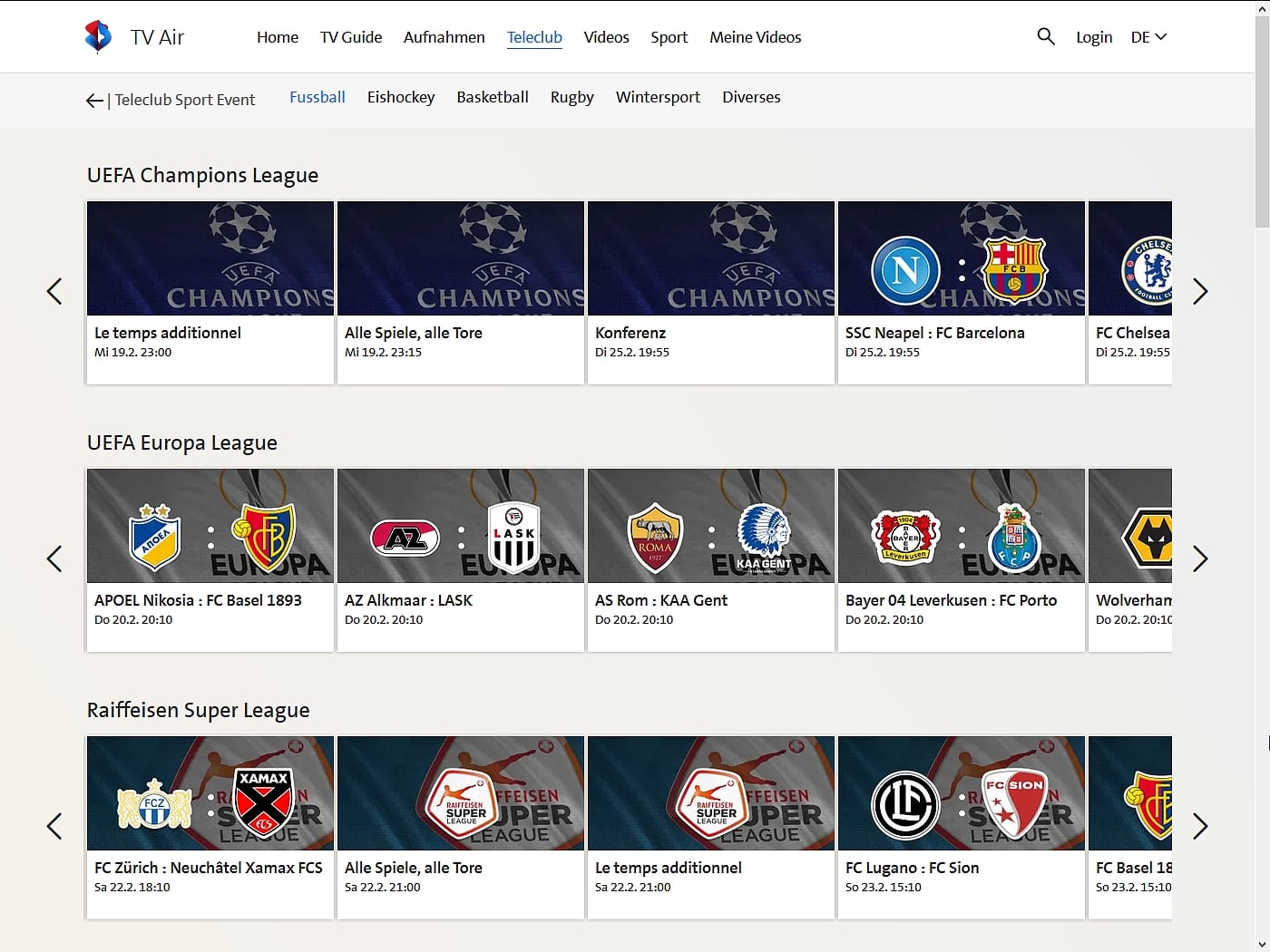Click the SSC Napoli crest icon
This screenshot has height=952, width=1270.
coord(905,269)
